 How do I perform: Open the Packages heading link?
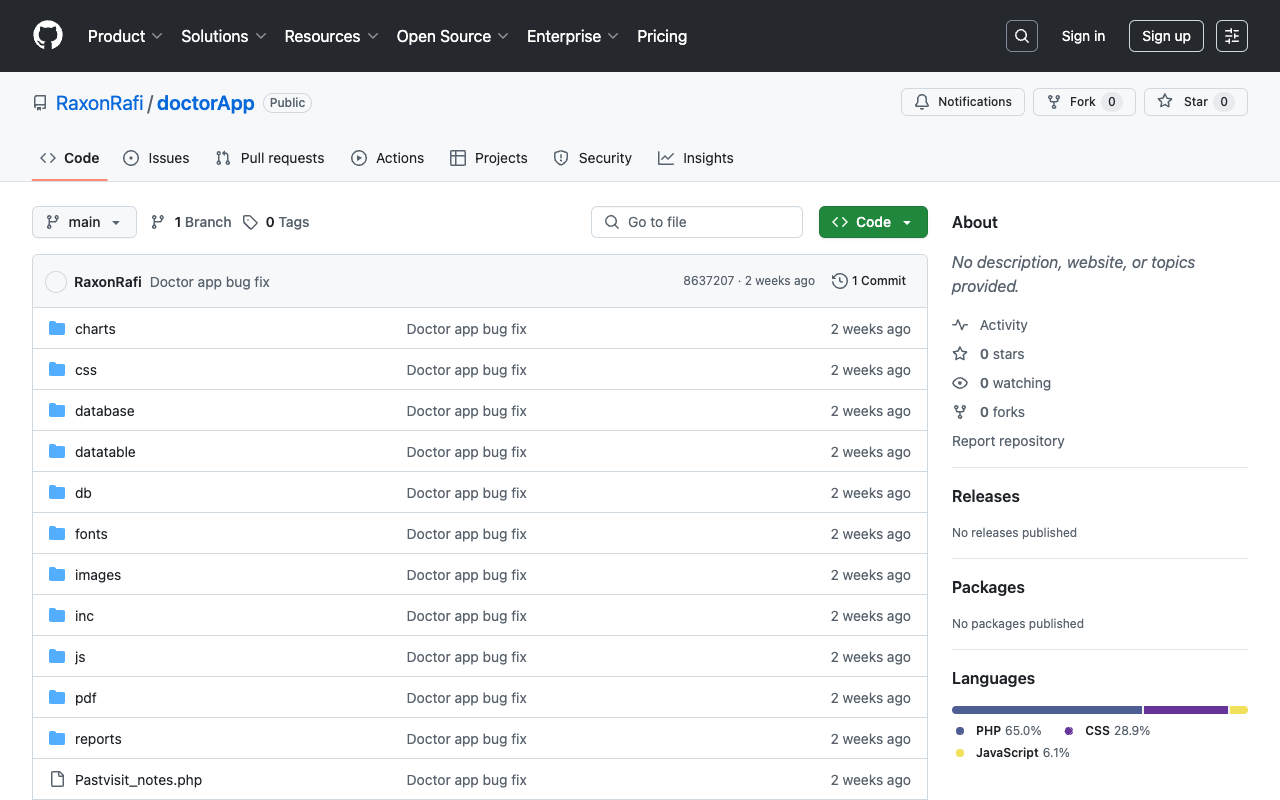point(988,587)
